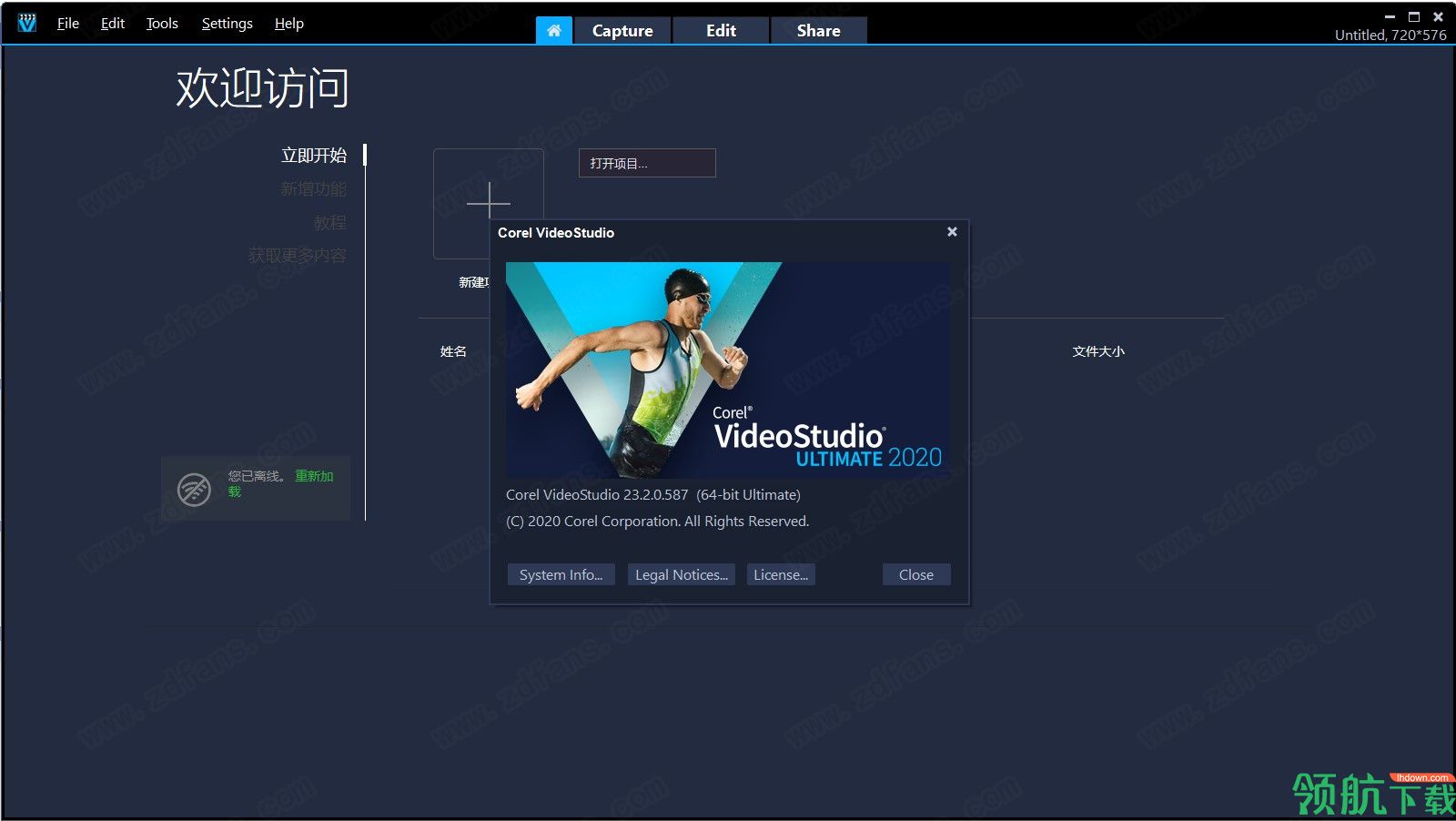This screenshot has height=821, width=1456.
Task: Click the VideoStudio app logo icon
Action: [x=27, y=23]
